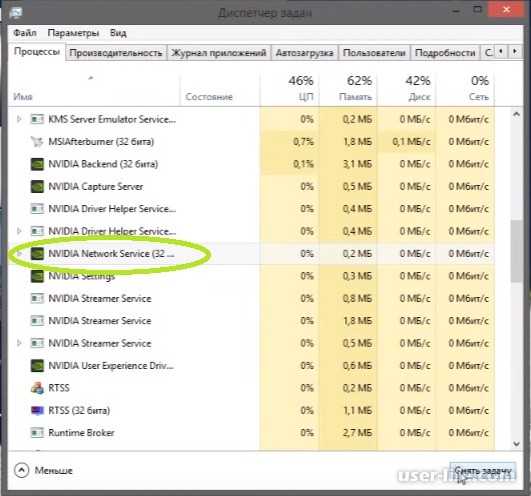Select the RTSS (32 бита) monitor icon
This screenshot has width=531, height=496.
click(37, 411)
